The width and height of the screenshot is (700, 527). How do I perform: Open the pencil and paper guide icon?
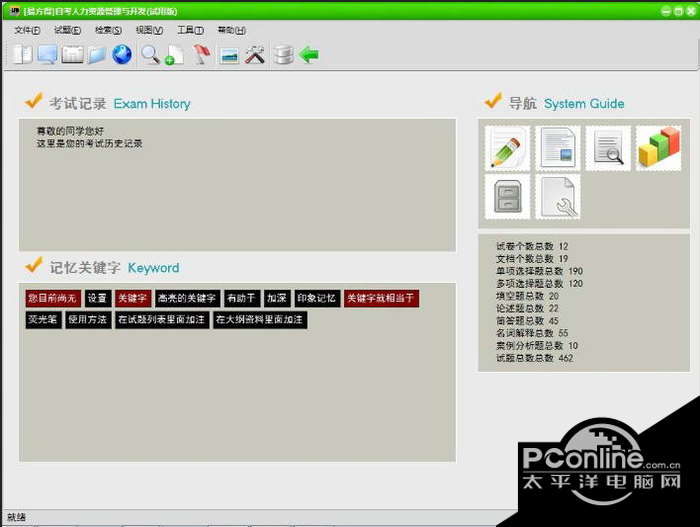pyautogui.click(x=507, y=148)
